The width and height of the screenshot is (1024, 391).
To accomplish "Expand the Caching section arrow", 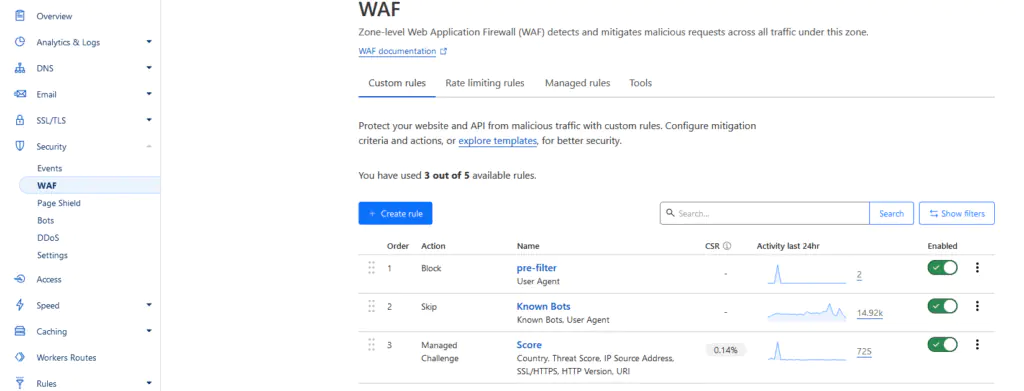I will pos(149,331).
